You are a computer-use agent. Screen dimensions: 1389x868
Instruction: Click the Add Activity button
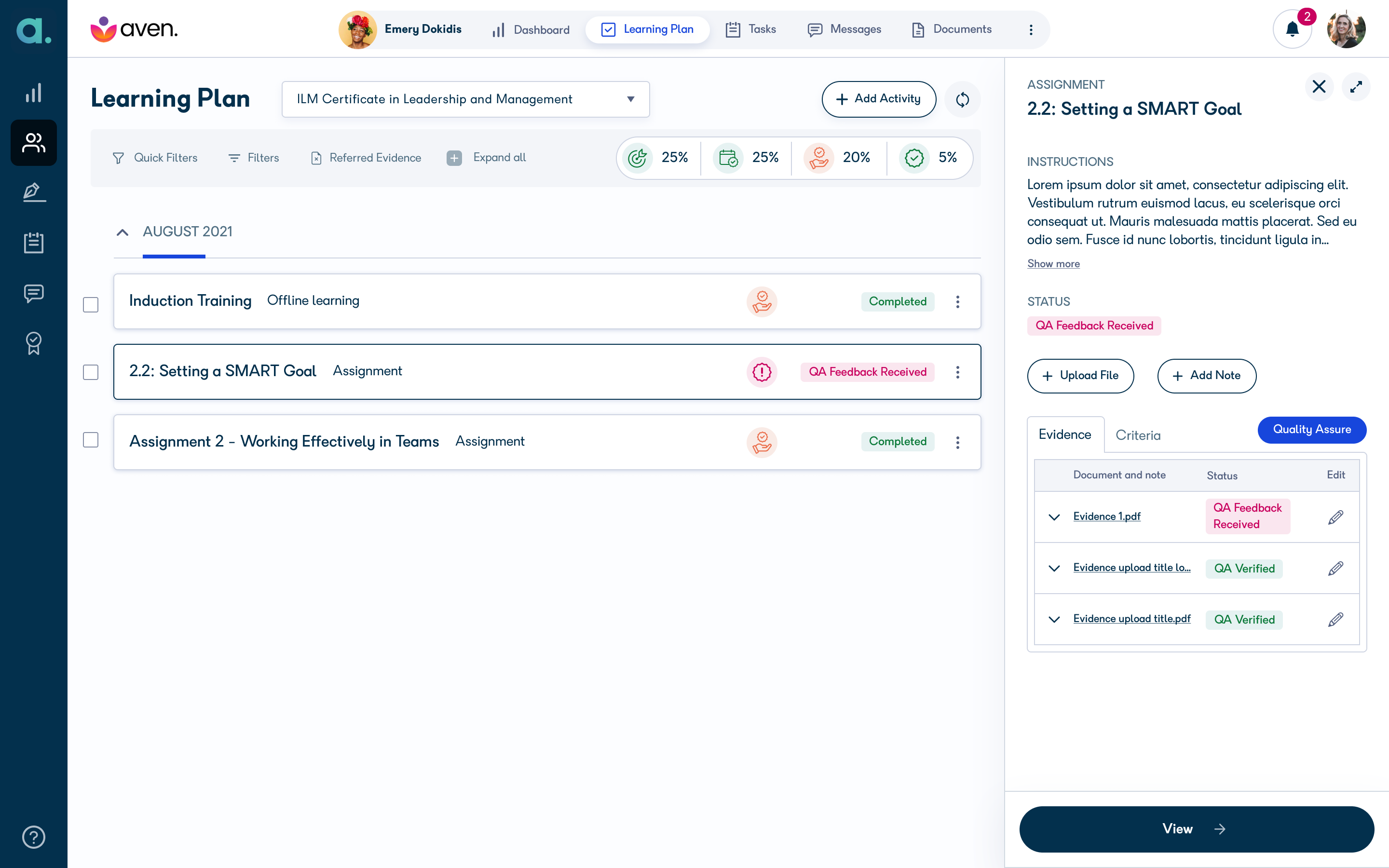[x=878, y=99]
